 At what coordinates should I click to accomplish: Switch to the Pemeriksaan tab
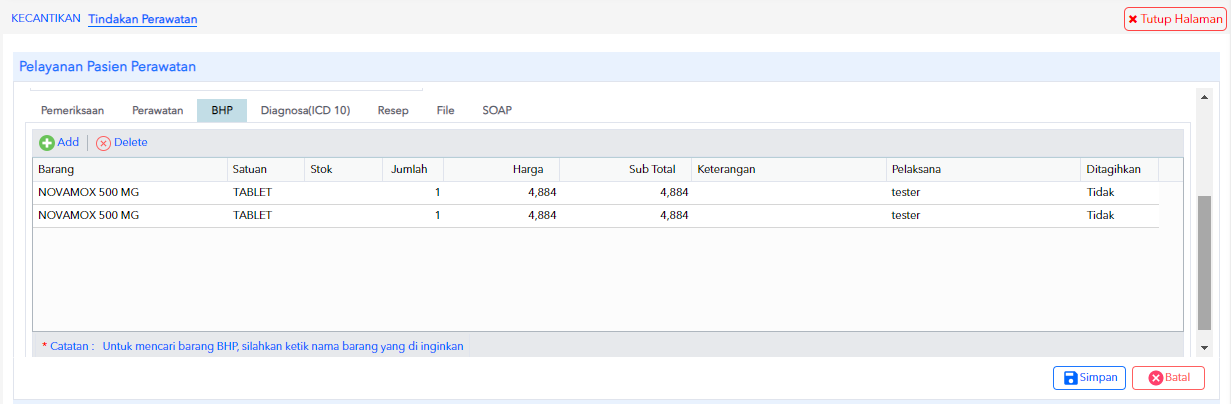(72, 110)
